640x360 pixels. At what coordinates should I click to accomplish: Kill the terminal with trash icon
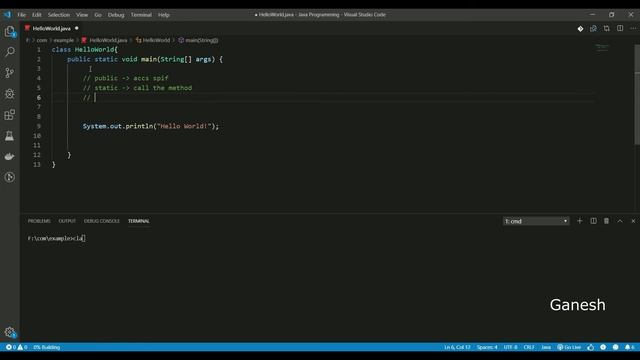(607, 221)
